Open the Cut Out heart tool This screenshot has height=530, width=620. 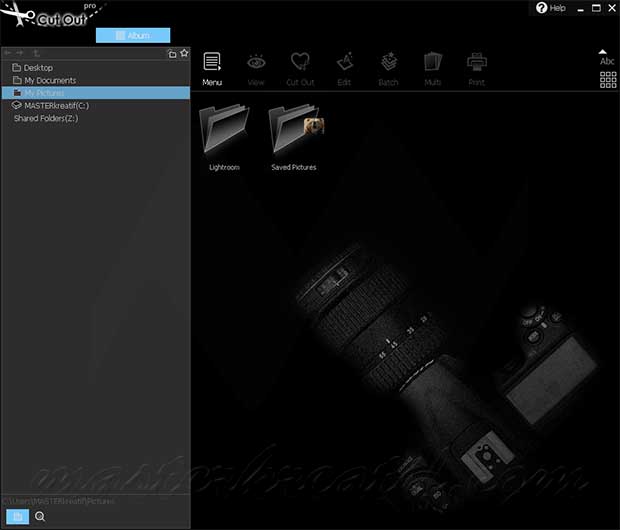click(300, 66)
